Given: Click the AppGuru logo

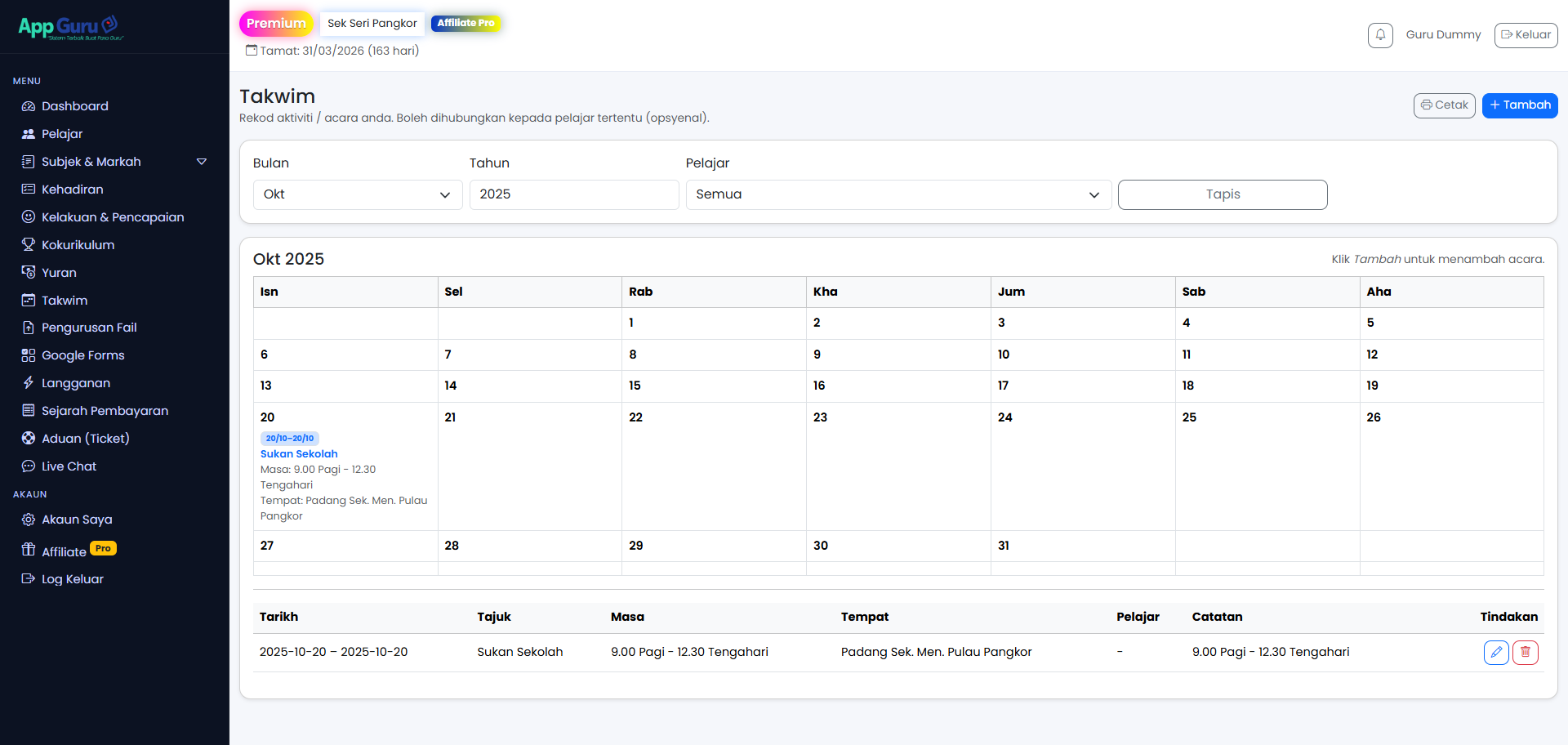Looking at the screenshot, I should (70, 27).
